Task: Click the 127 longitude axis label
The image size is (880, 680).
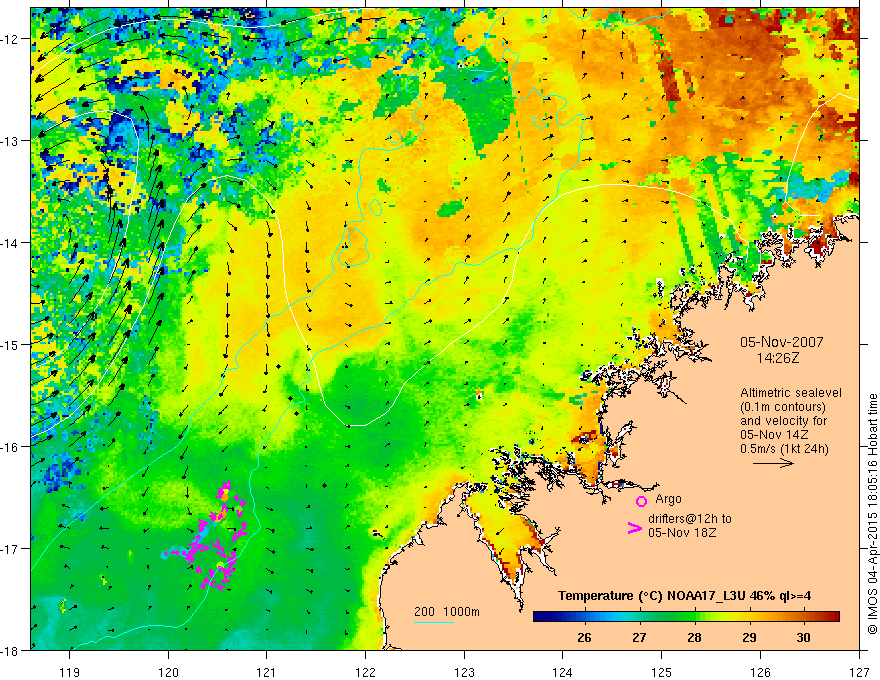Action: (x=859, y=672)
